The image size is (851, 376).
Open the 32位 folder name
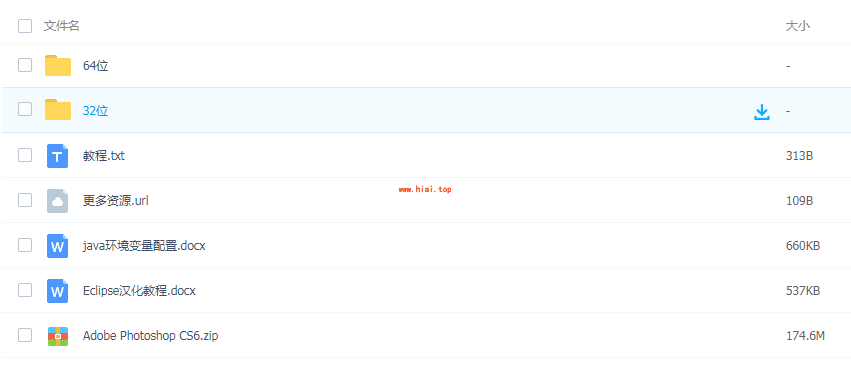pyautogui.click(x=96, y=111)
